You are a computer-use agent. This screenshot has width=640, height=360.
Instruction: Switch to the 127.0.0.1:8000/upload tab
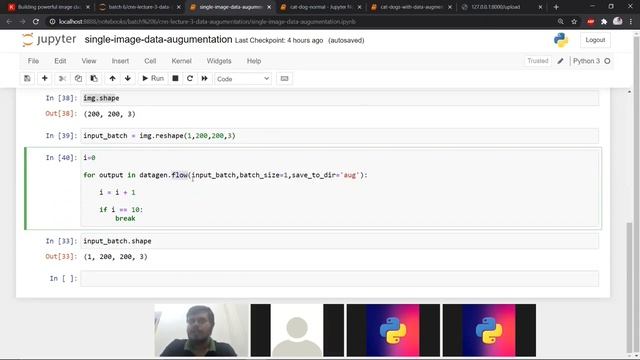(x=501, y=7)
